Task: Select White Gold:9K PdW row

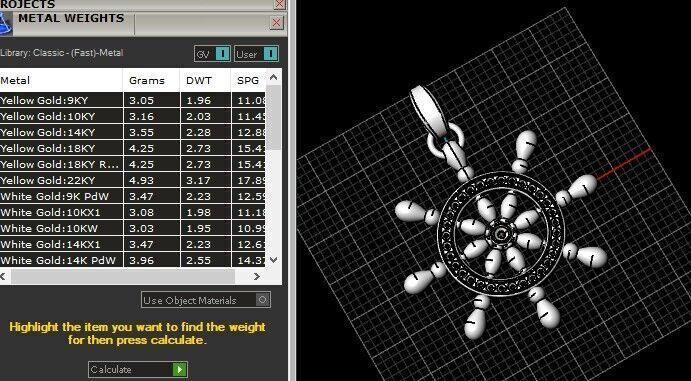Action: pyautogui.click(x=133, y=196)
